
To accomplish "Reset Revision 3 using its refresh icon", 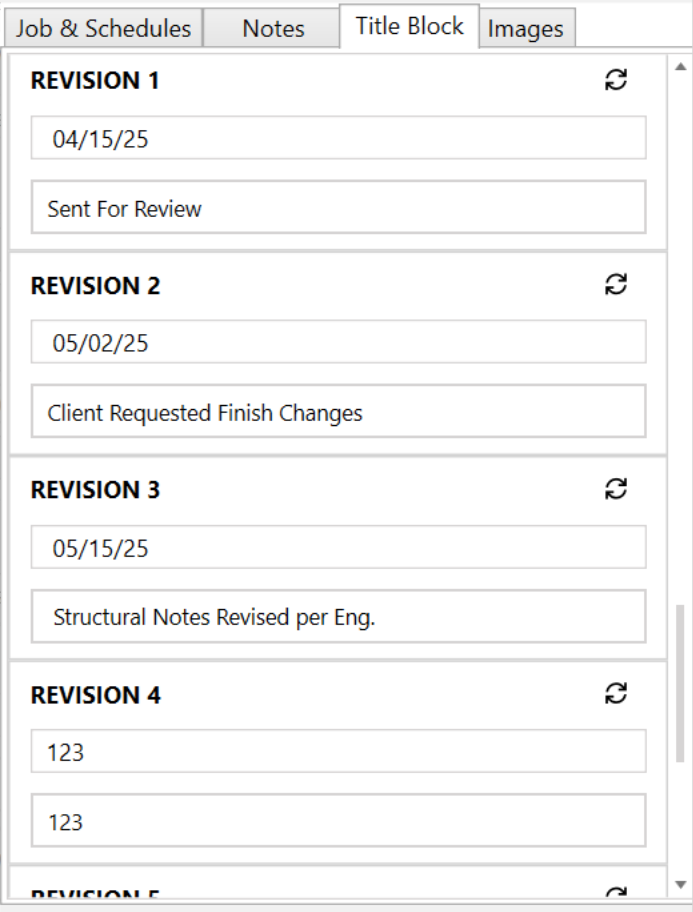I will click(616, 489).
